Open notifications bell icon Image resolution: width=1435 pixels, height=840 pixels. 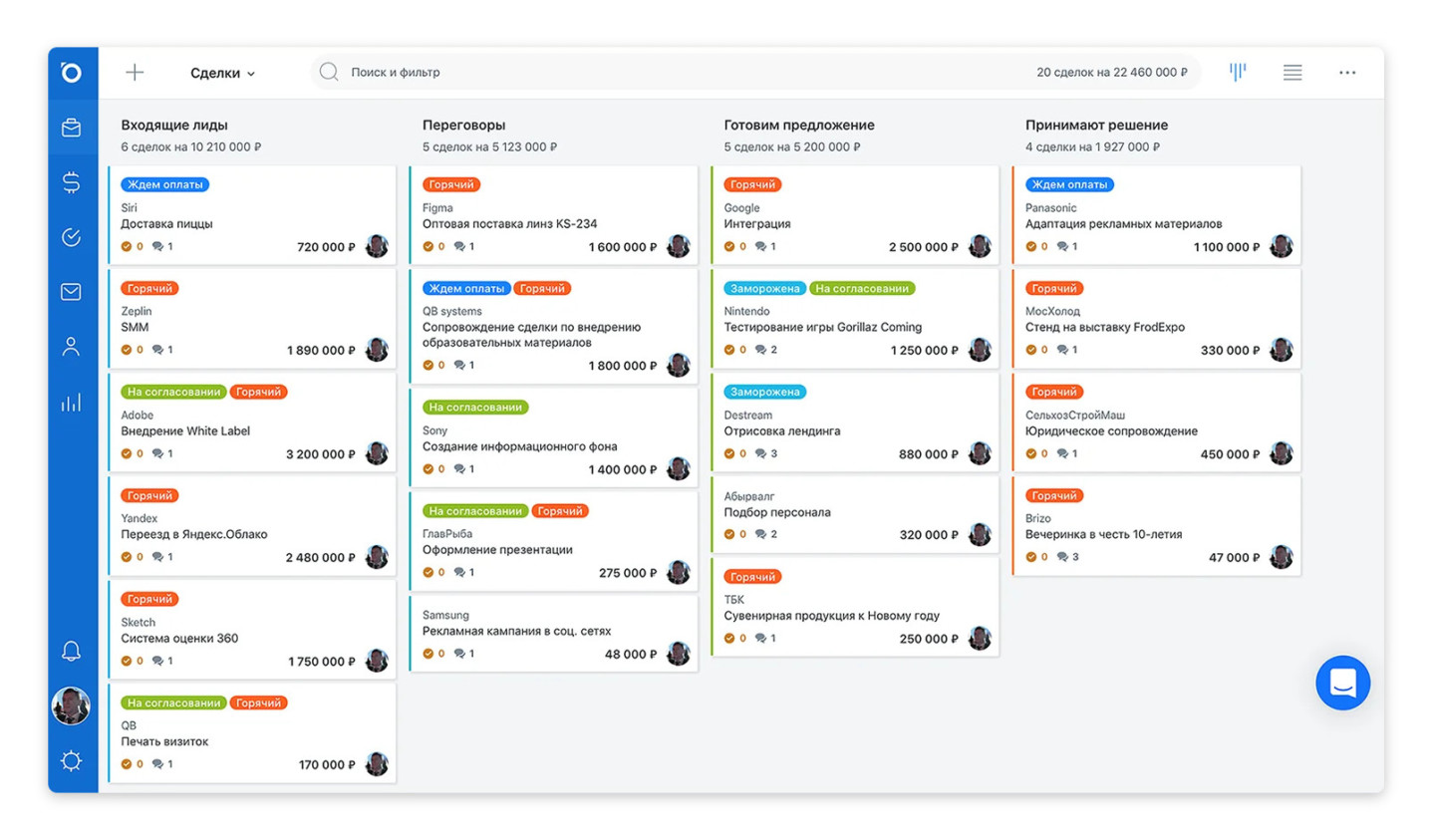click(x=71, y=652)
